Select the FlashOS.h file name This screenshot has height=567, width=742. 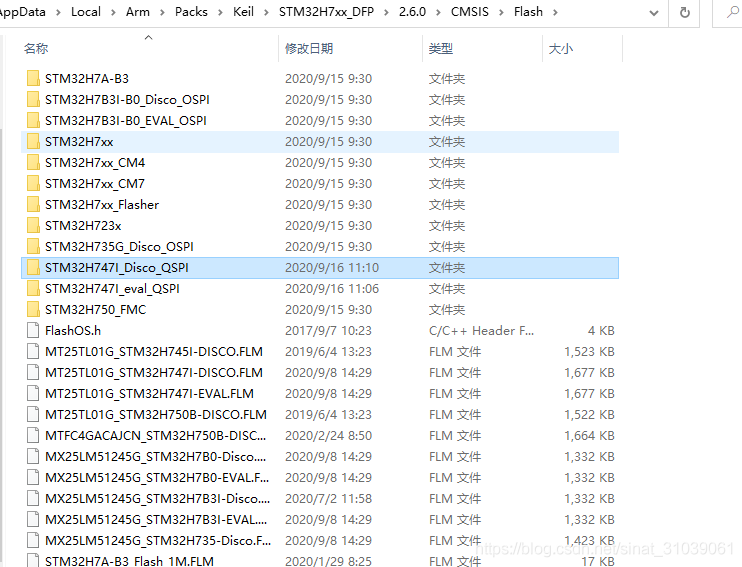click(73, 330)
